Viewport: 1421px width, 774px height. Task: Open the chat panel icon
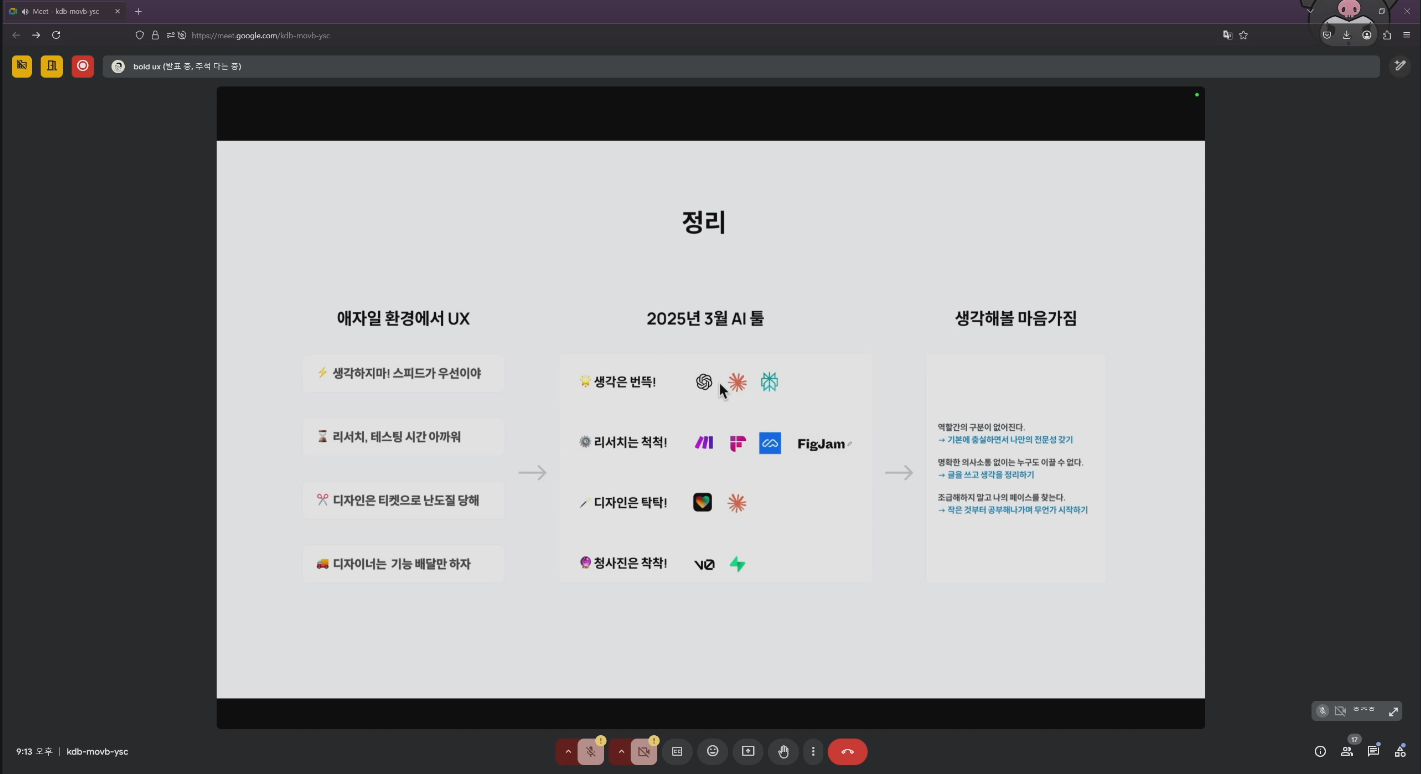tap(1374, 750)
